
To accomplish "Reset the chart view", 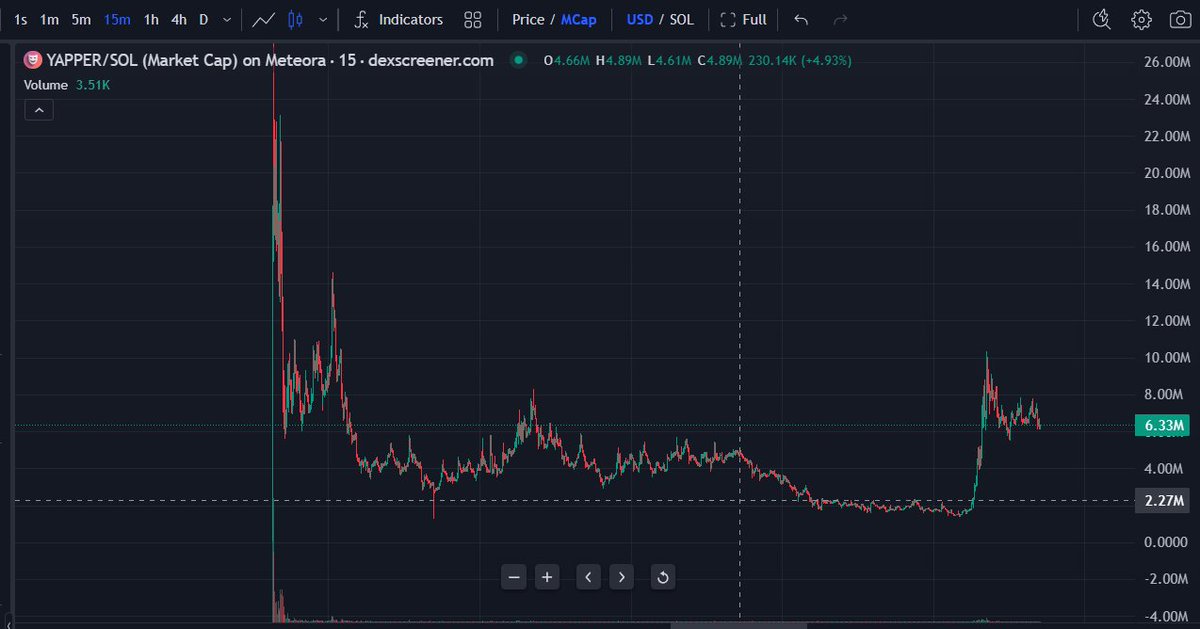I will tap(662, 576).
